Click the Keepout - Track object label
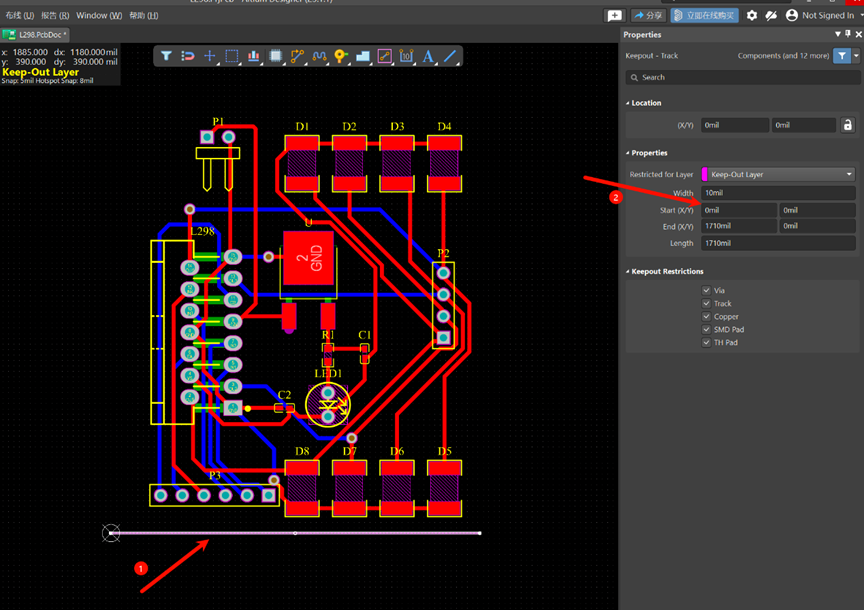The width and height of the screenshot is (864, 610). coord(652,56)
